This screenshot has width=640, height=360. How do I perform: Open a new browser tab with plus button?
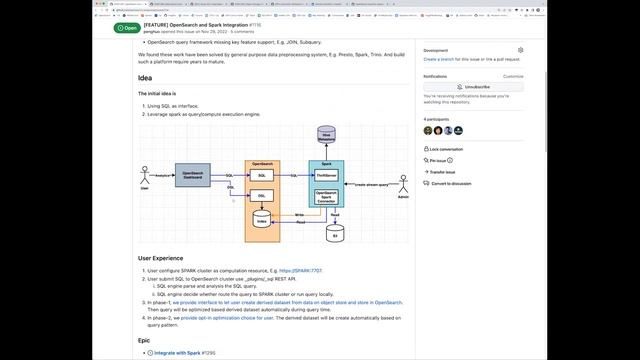point(393,4)
